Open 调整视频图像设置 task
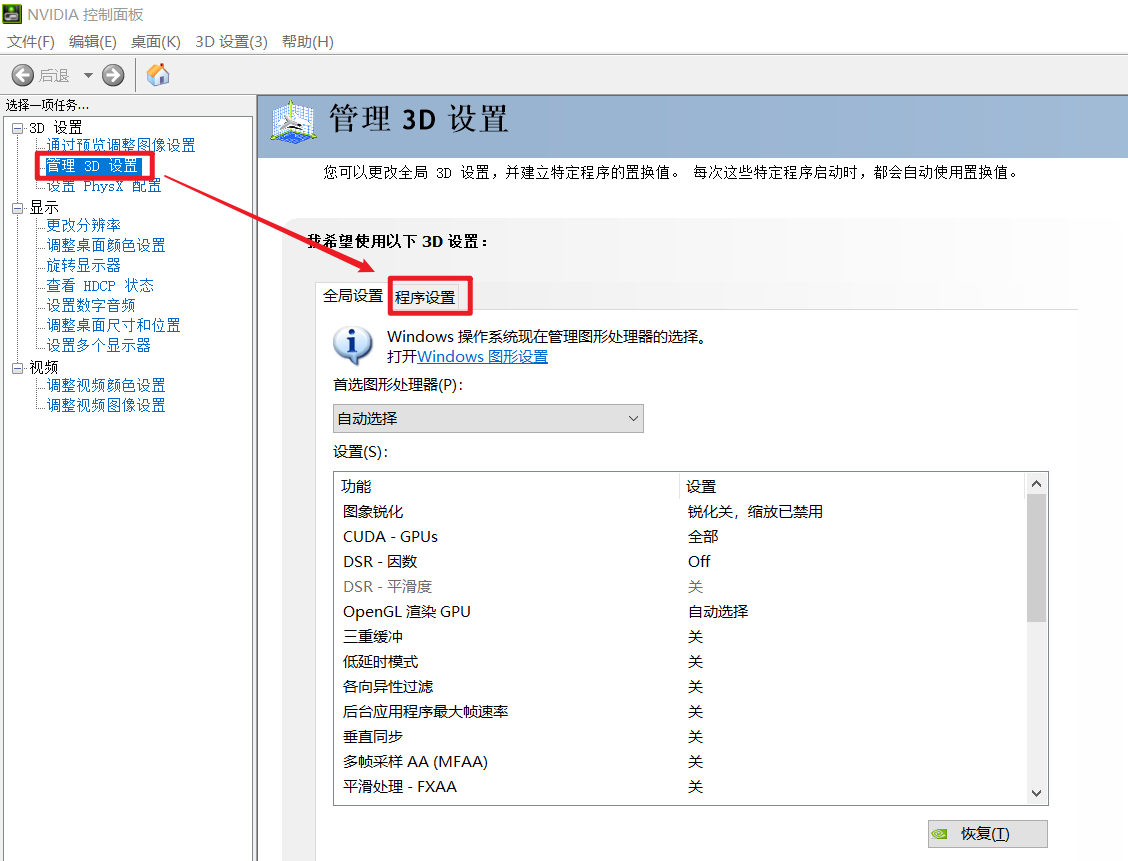Viewport: 1128px width, 861px height. pos(106,406)
